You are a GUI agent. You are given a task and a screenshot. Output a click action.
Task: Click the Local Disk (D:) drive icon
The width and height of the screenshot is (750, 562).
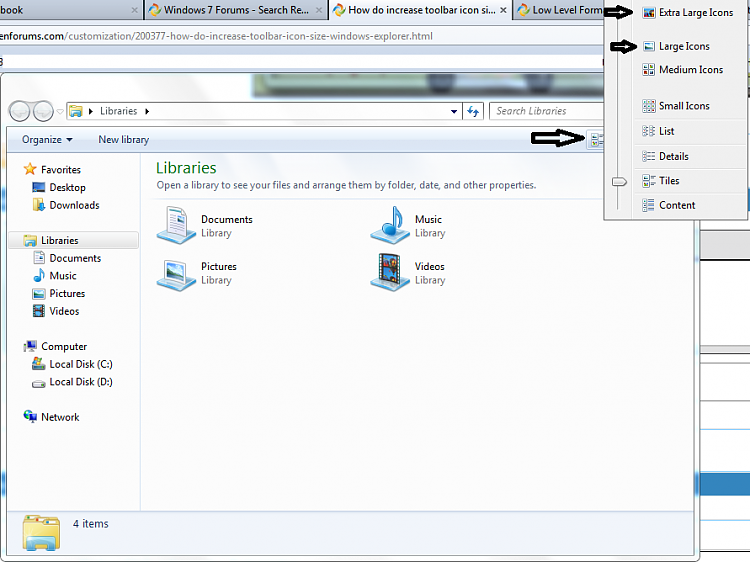click(x=39, y=383)
